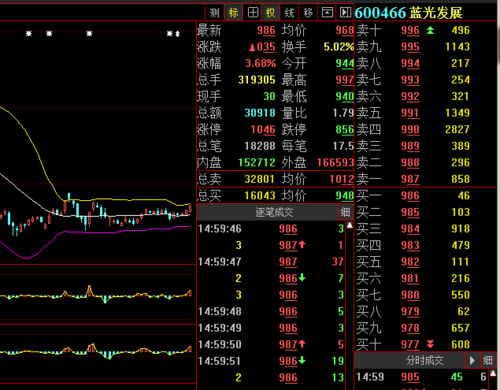This screenshot has height=390, width=500.
Task: Click the 细 button beside 分时成交
Action: [x=488, y=360]
